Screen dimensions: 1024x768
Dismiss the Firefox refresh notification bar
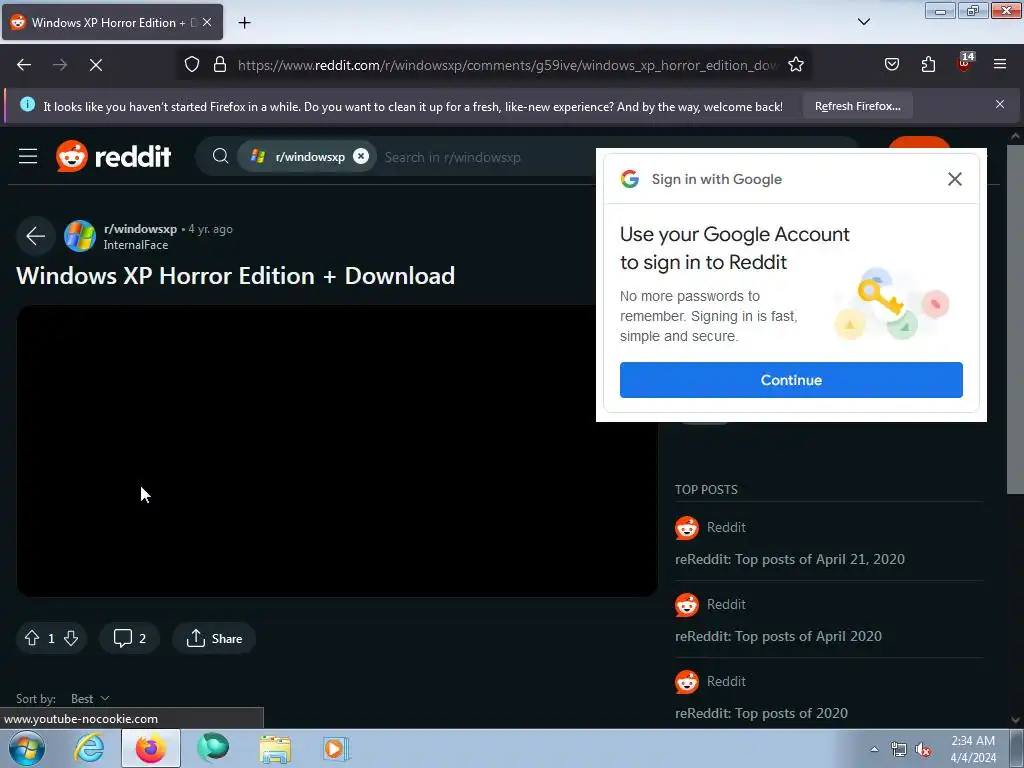1000,104
